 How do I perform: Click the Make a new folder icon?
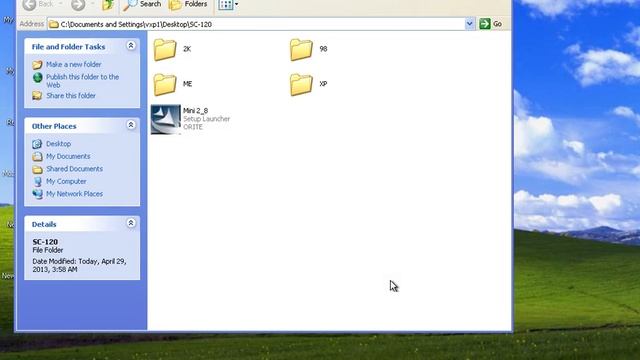[37, 65]
